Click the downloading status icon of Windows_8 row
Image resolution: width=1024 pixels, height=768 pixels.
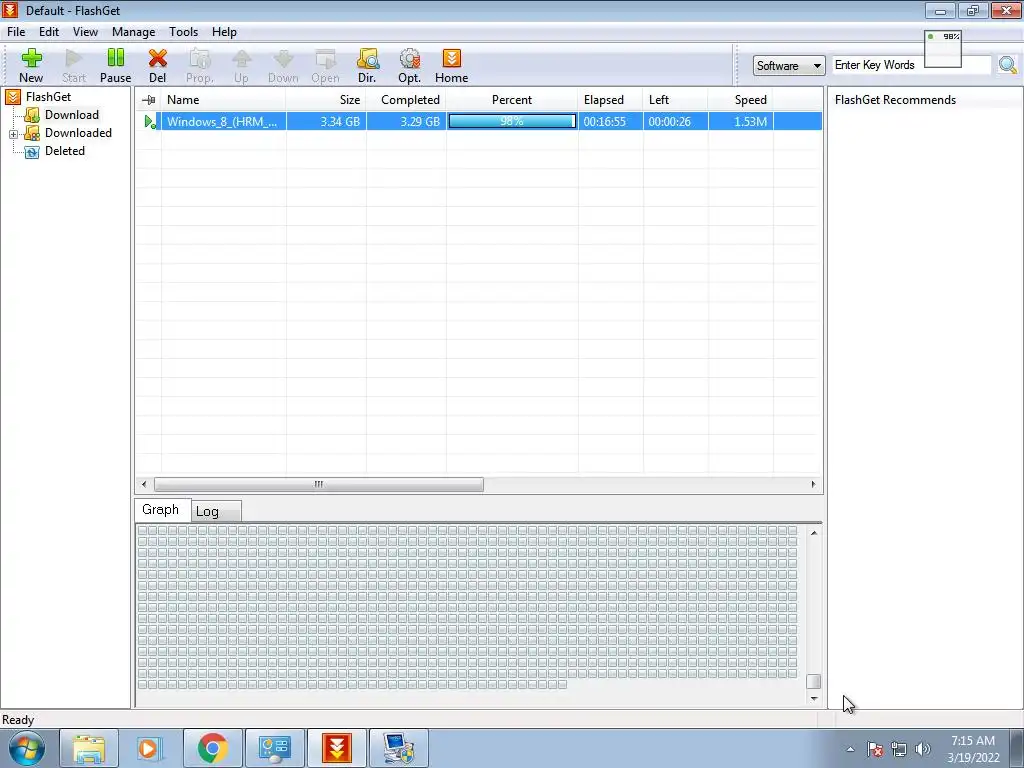[x=150, y=121]
